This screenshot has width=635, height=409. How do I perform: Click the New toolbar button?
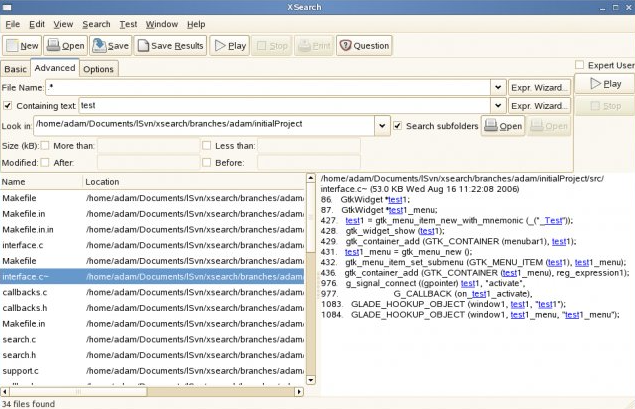(x=22, y=45)
